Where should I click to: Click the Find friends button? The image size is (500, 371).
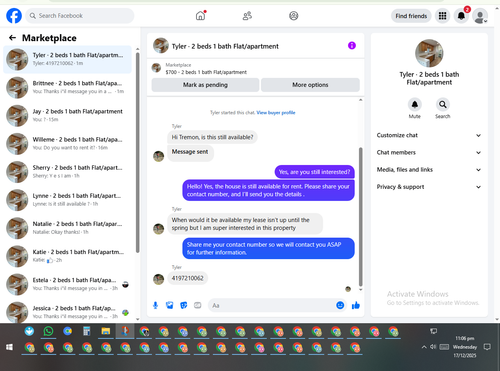pos(411,16)
